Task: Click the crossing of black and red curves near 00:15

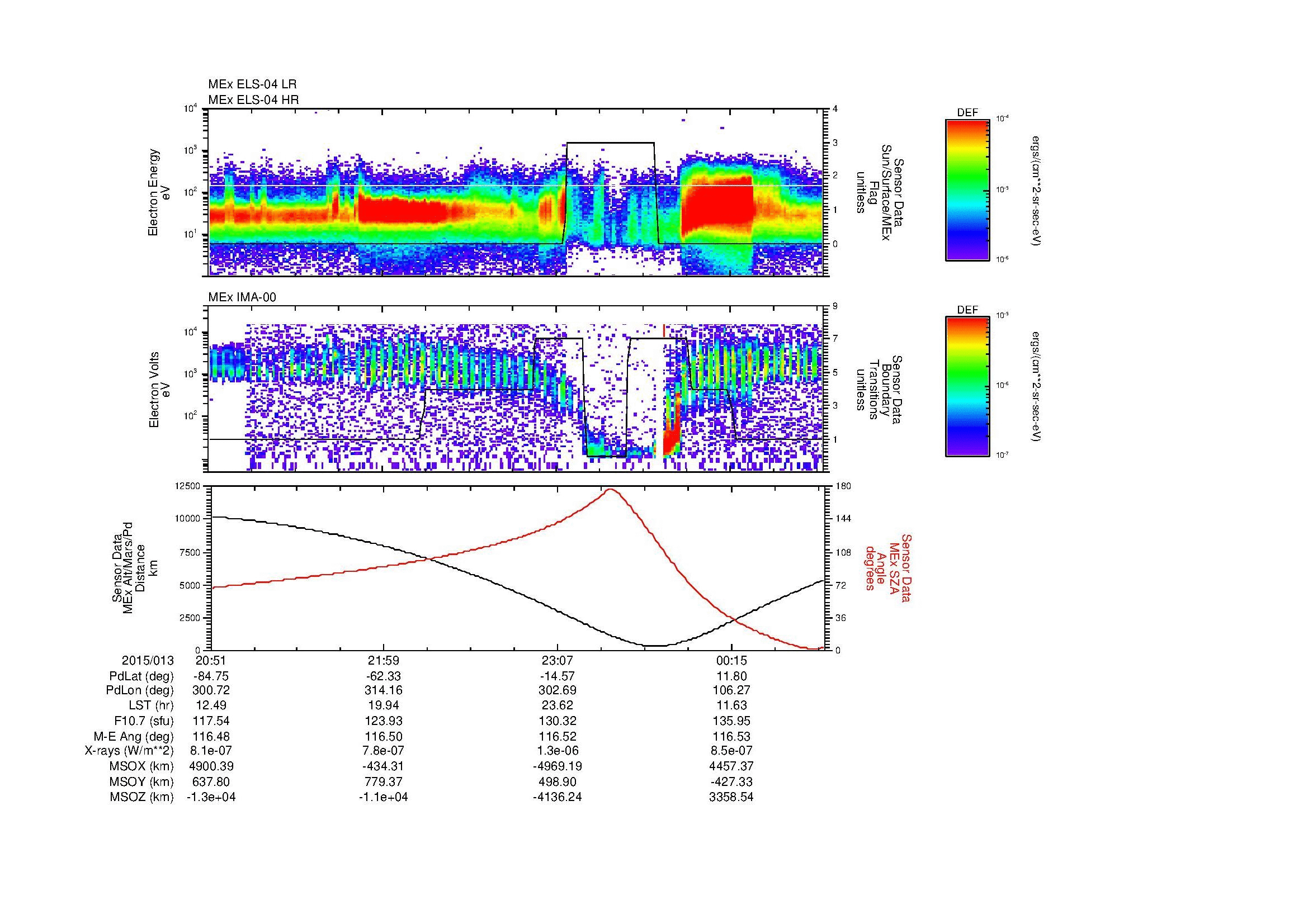Action: (734, 619)
